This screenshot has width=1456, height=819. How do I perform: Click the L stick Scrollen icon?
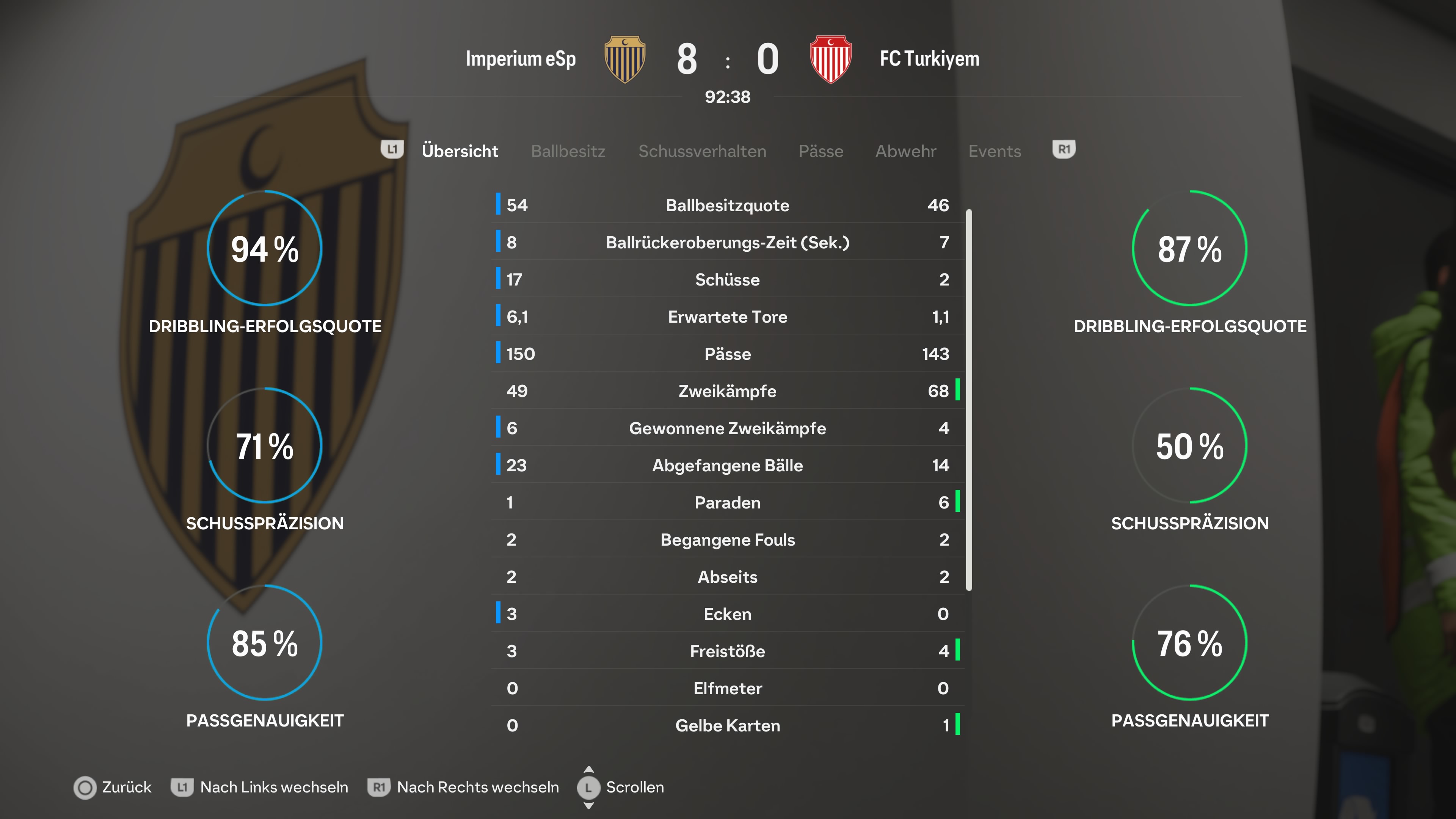point(588,788)
